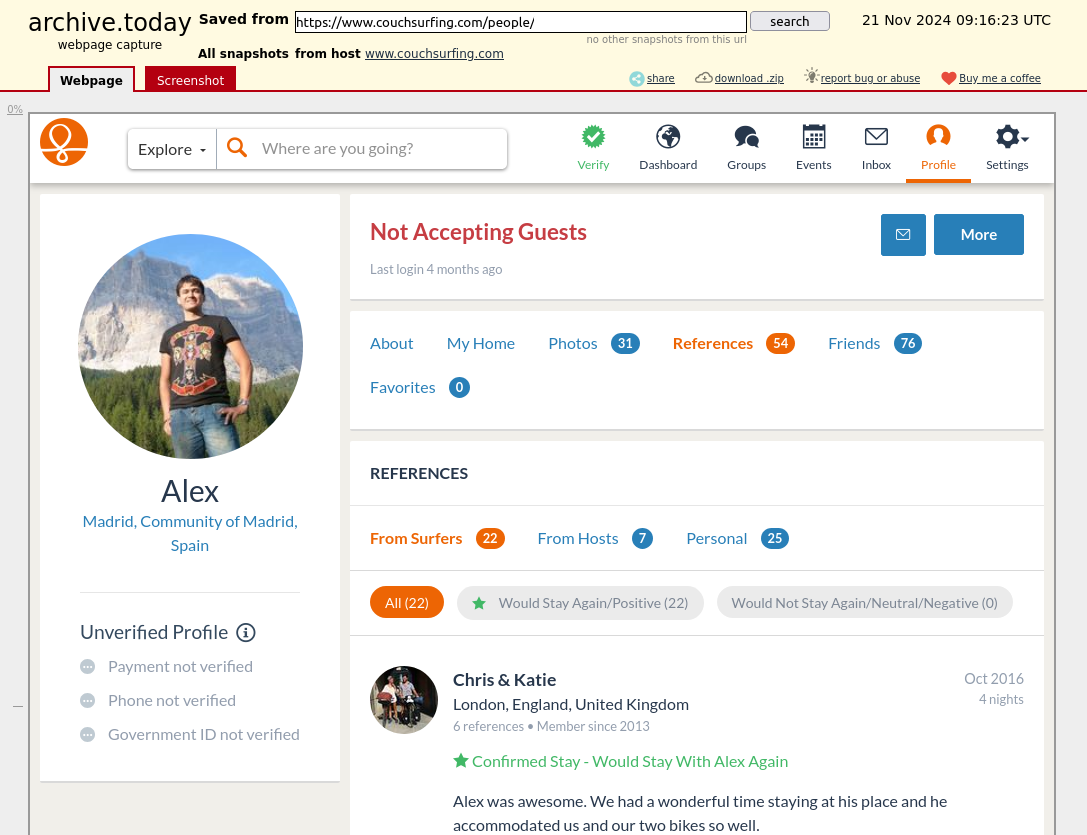Switch to the Screenshot tab
The height and width of the screenshot is (835, 1087).
pos(191,80)
